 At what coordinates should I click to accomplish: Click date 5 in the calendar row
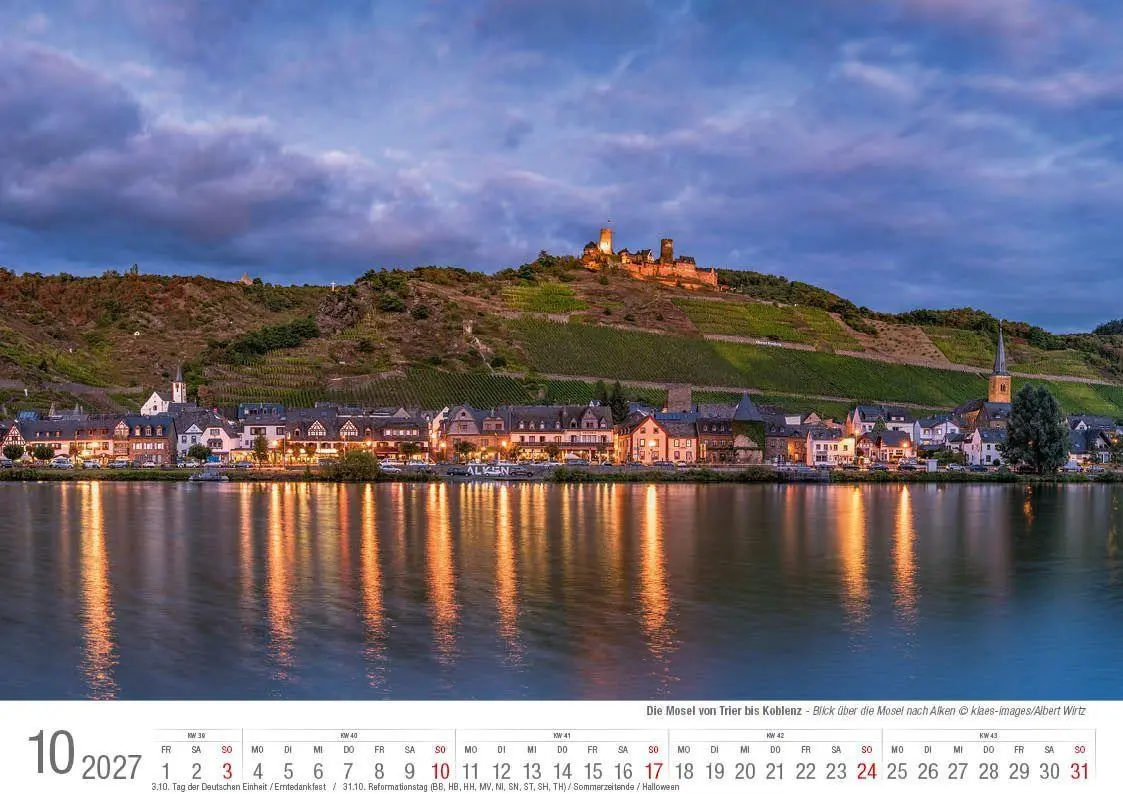(288, 770)
